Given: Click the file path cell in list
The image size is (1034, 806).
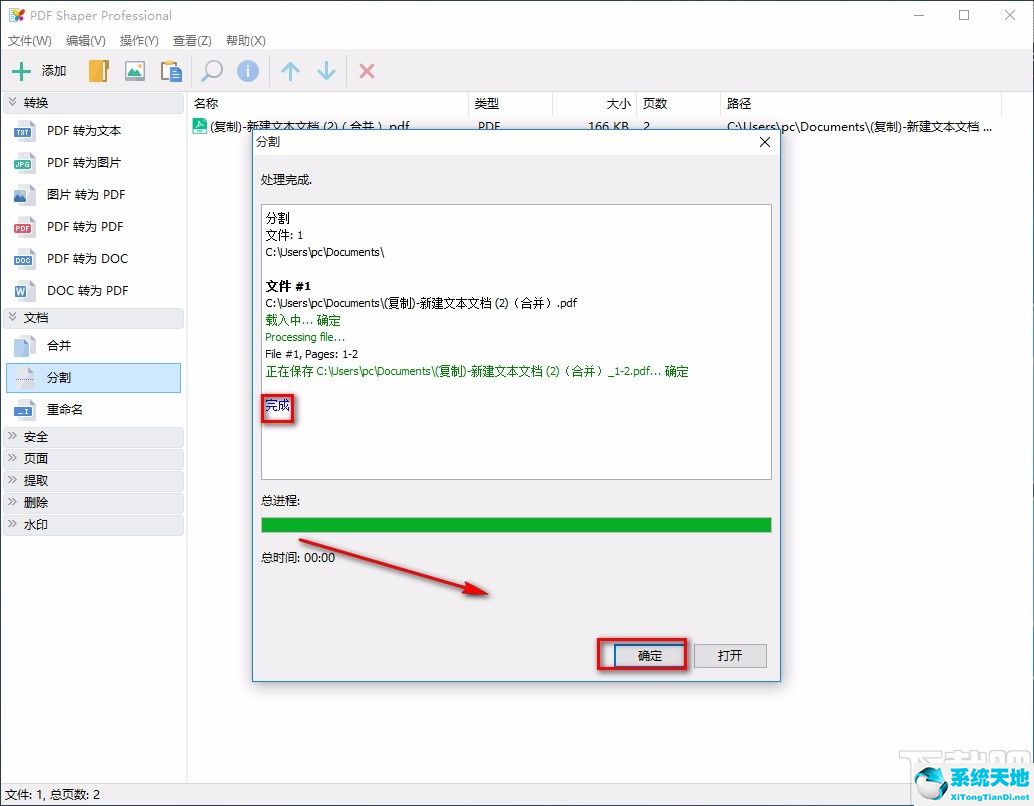Looking at the screenshot, I should (859, 126).
